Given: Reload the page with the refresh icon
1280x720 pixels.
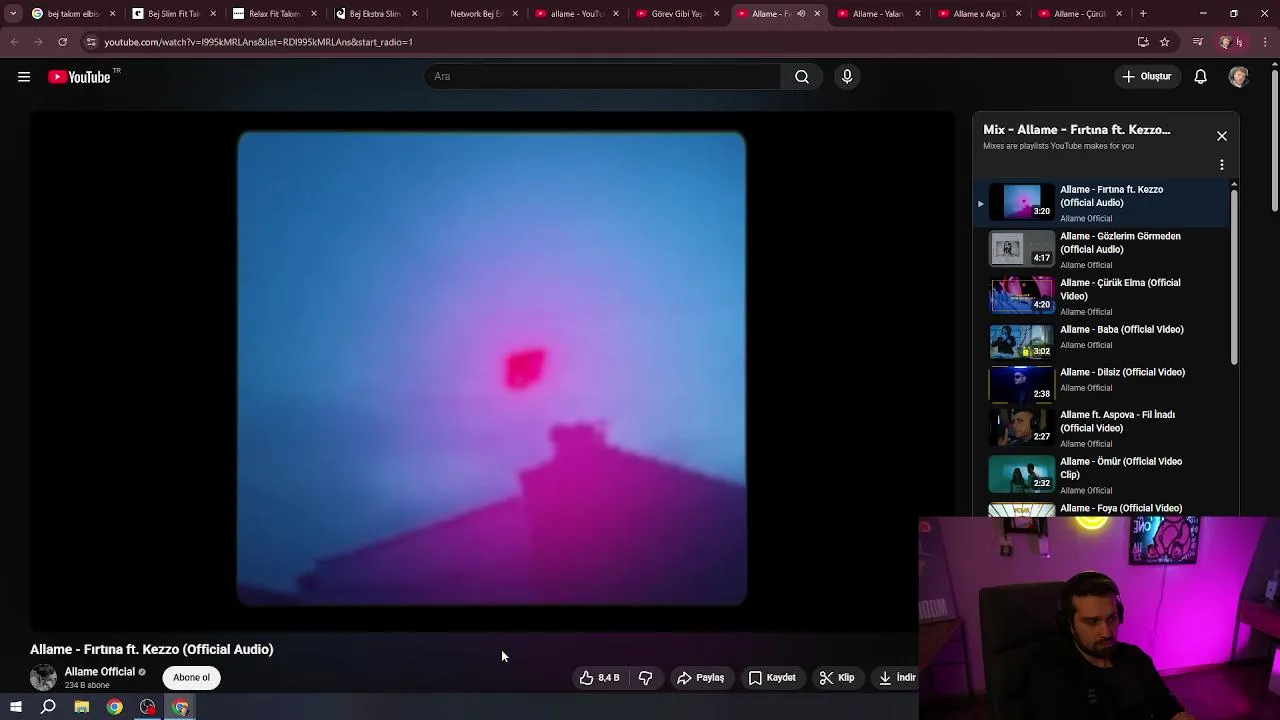Looking at the screenshot, I should click(x=62, y=42).
